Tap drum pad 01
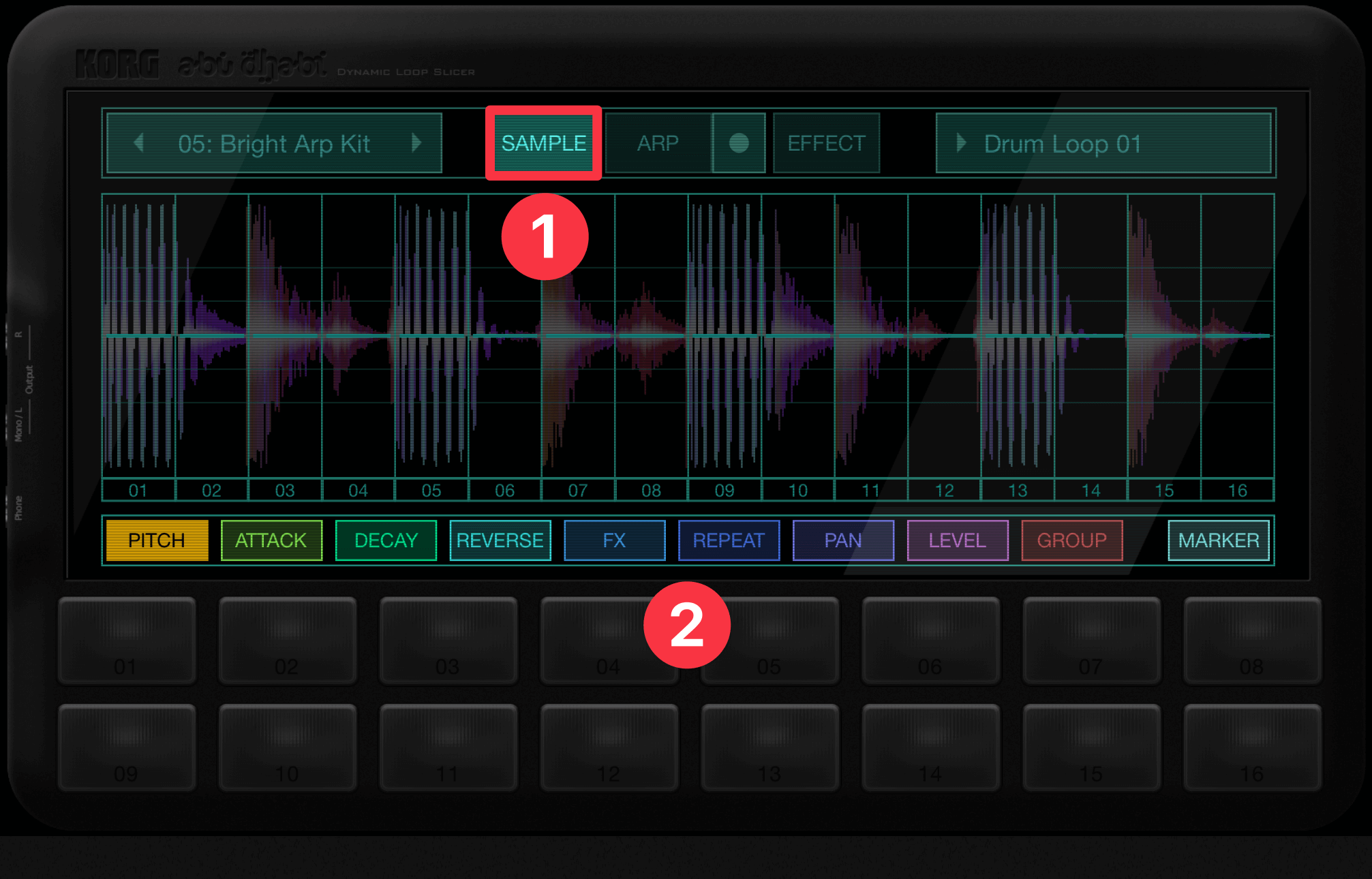 [x=127, y=640]
